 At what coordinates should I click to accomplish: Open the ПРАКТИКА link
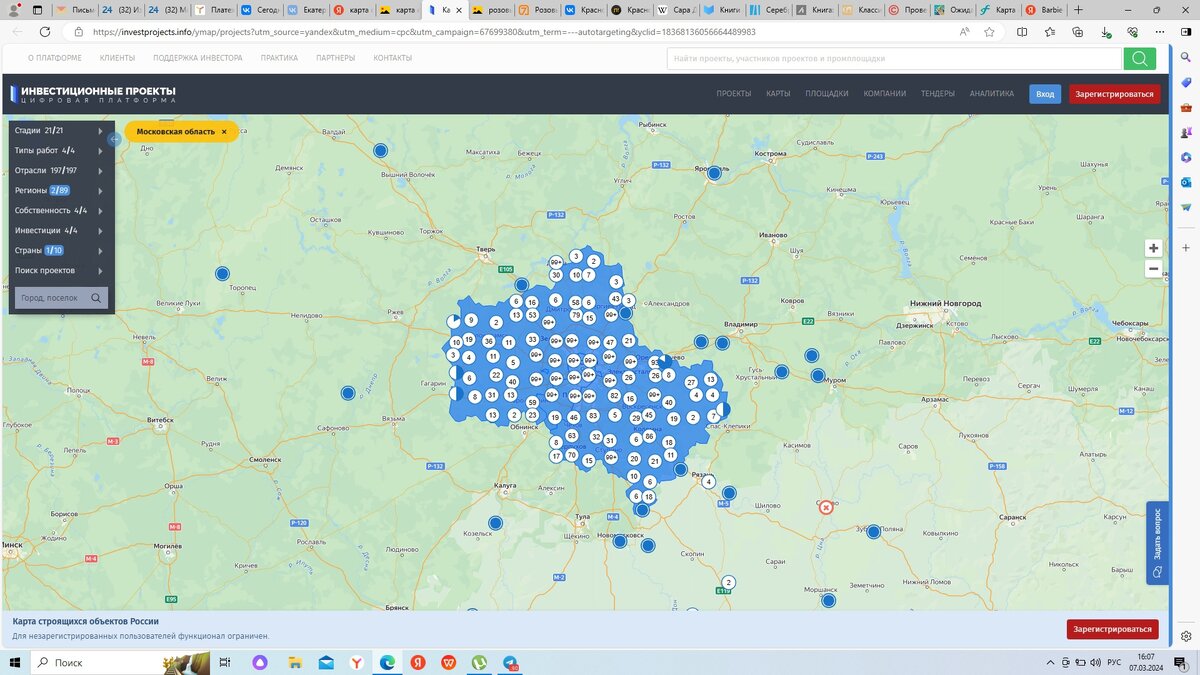click(279, 58)
